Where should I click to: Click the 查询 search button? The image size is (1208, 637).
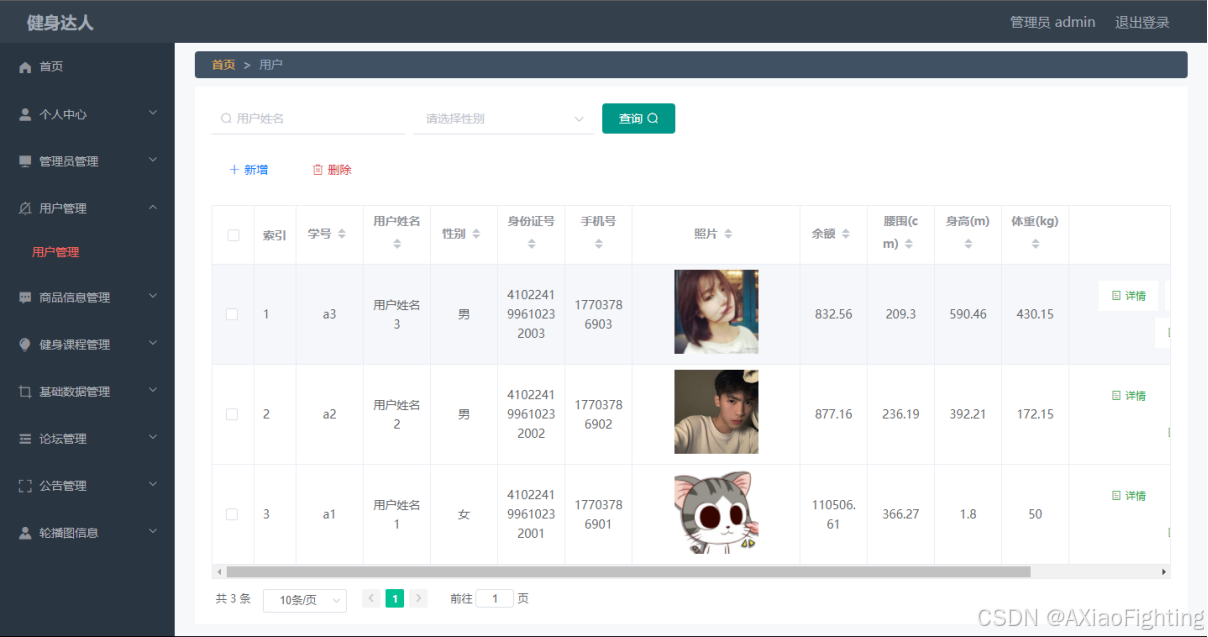pyautogui.click(x=638, y=118)
